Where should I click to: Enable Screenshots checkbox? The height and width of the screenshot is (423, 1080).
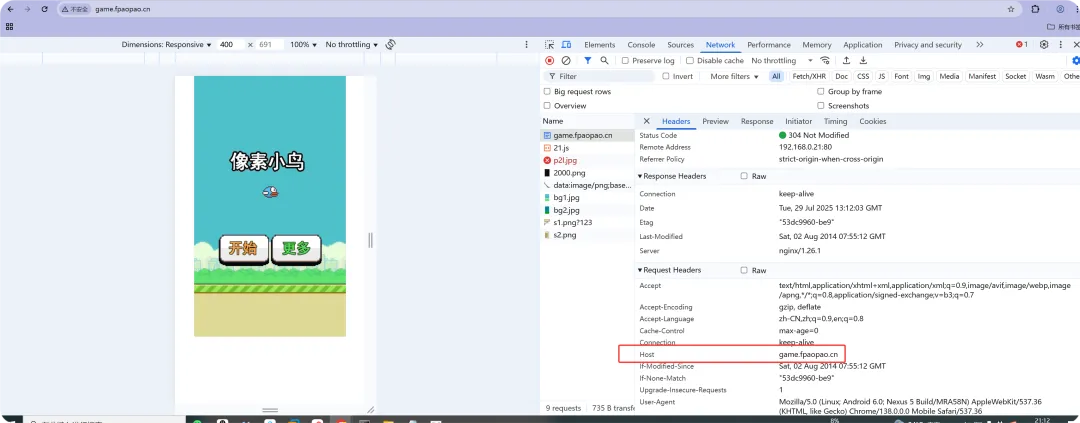click(821, 106)
